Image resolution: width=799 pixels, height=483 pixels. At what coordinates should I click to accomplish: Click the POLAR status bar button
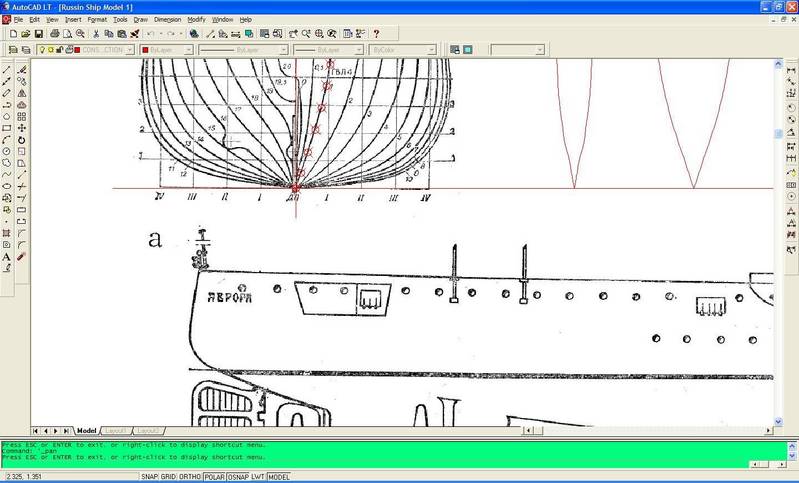pyautogui.click(x=214, y=477)
